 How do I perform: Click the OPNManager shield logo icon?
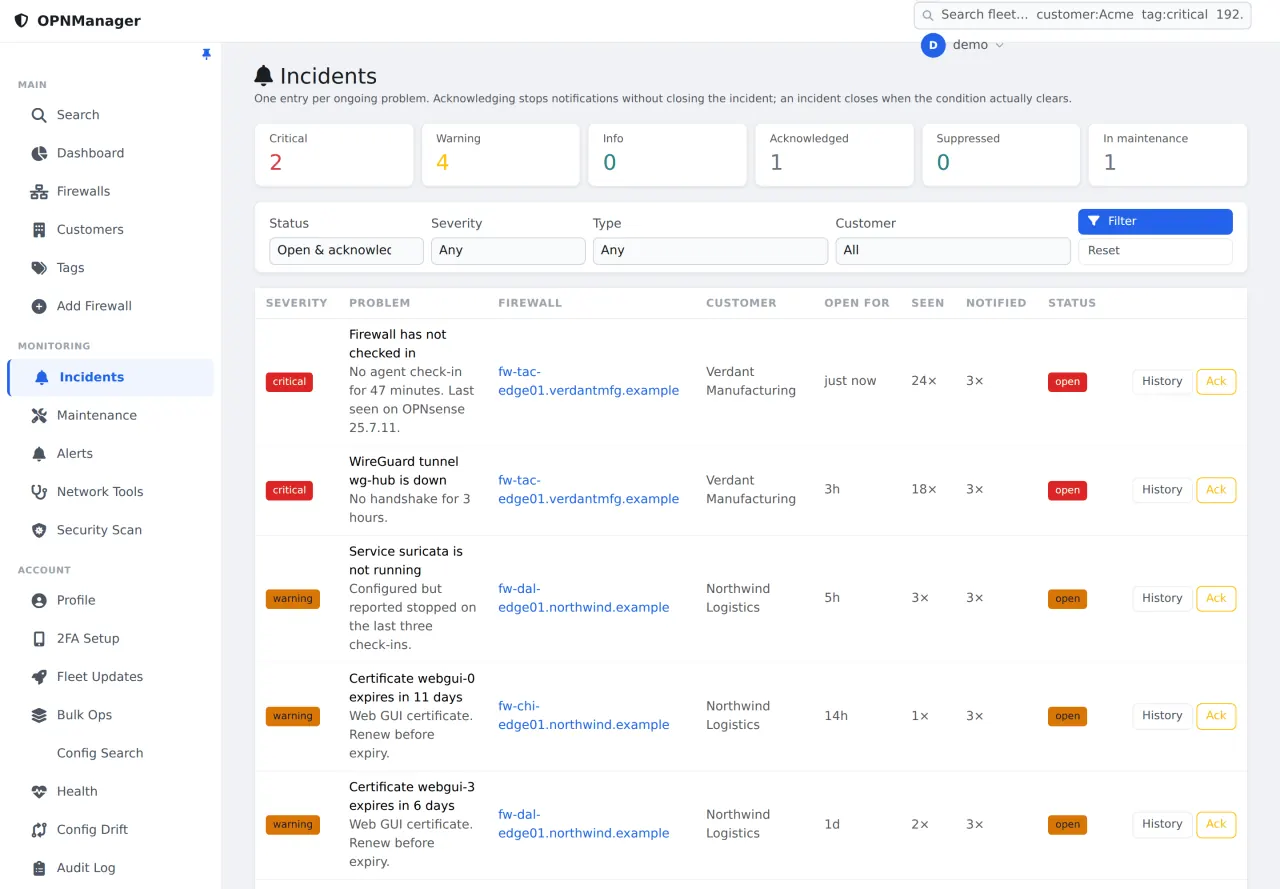click(x=22, y=20)
